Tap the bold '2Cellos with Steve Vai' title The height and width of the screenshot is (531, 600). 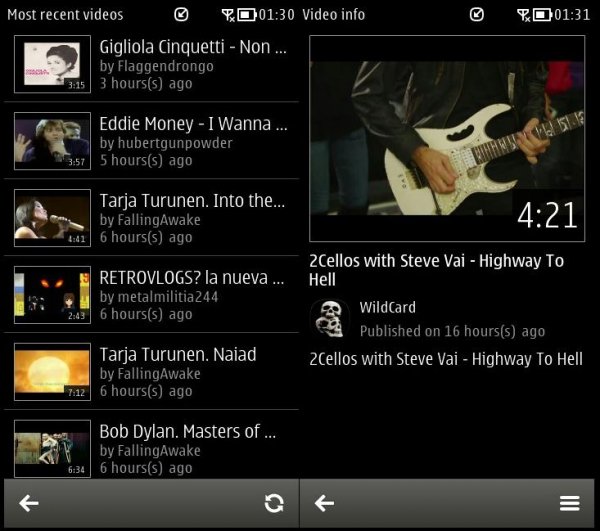click(437, 270)
